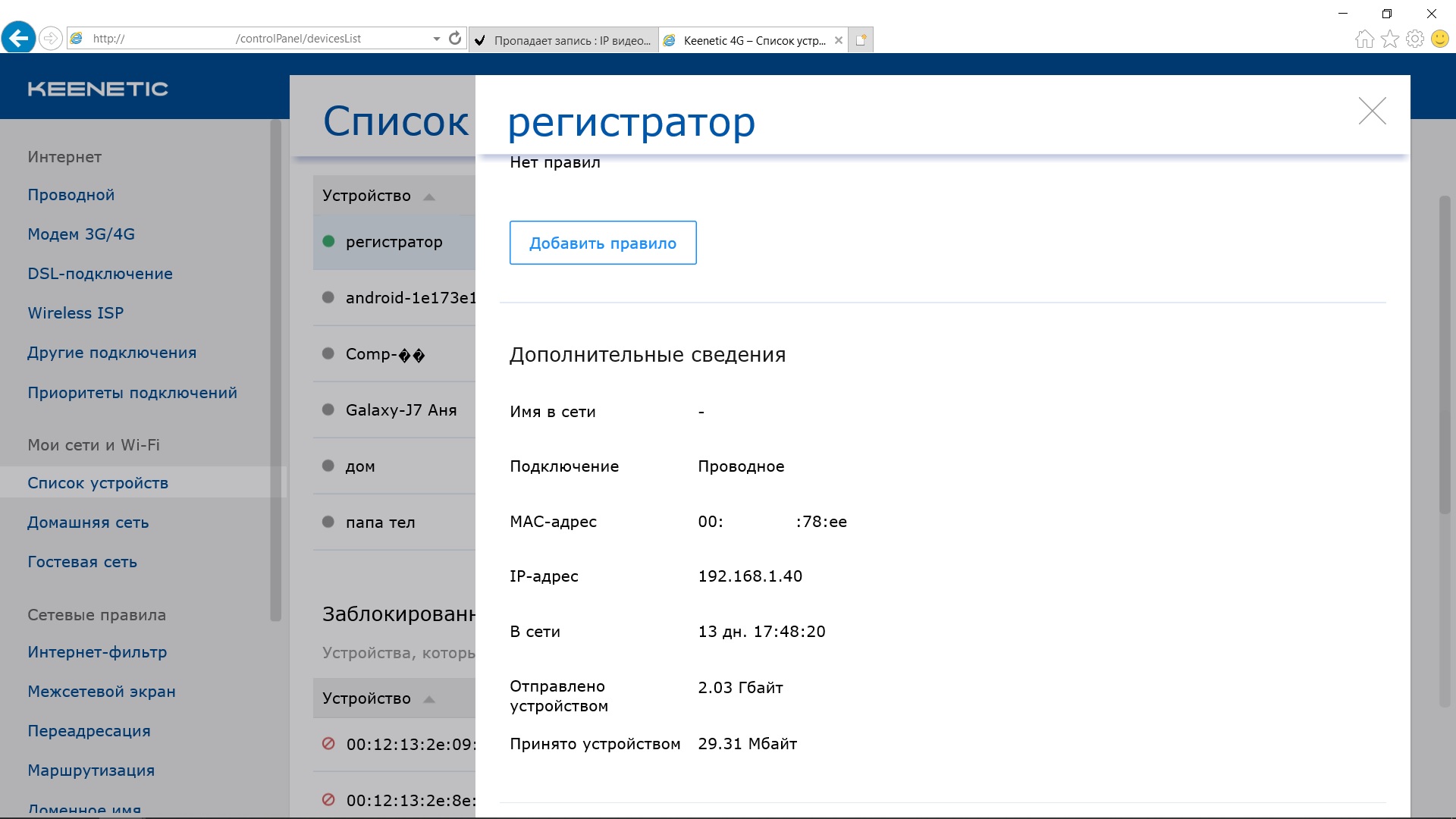The image size is (1456, 819).
Task: Open the browser home icon
Action: point(1364,39)
